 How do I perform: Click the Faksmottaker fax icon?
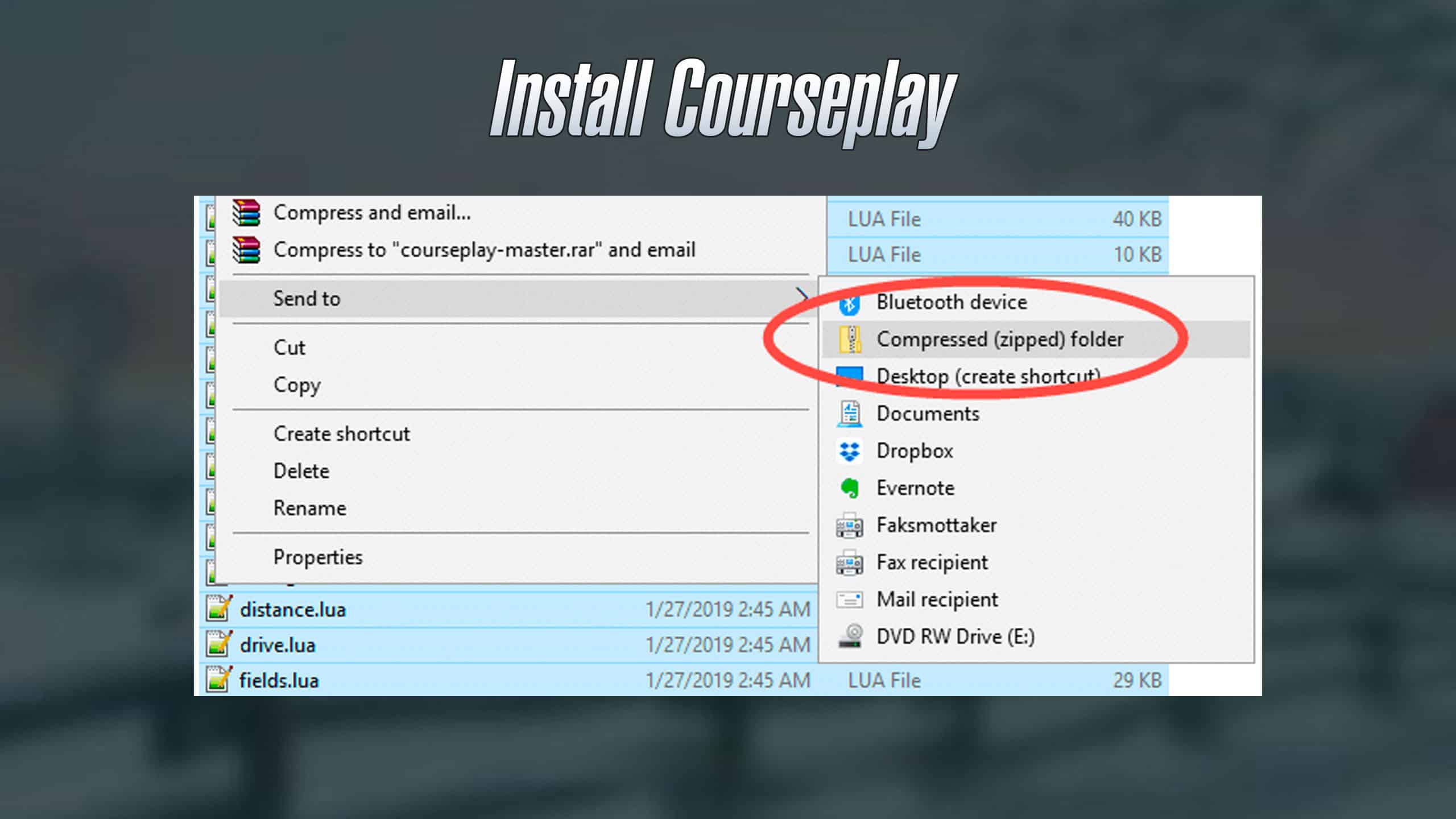point(850,525)
